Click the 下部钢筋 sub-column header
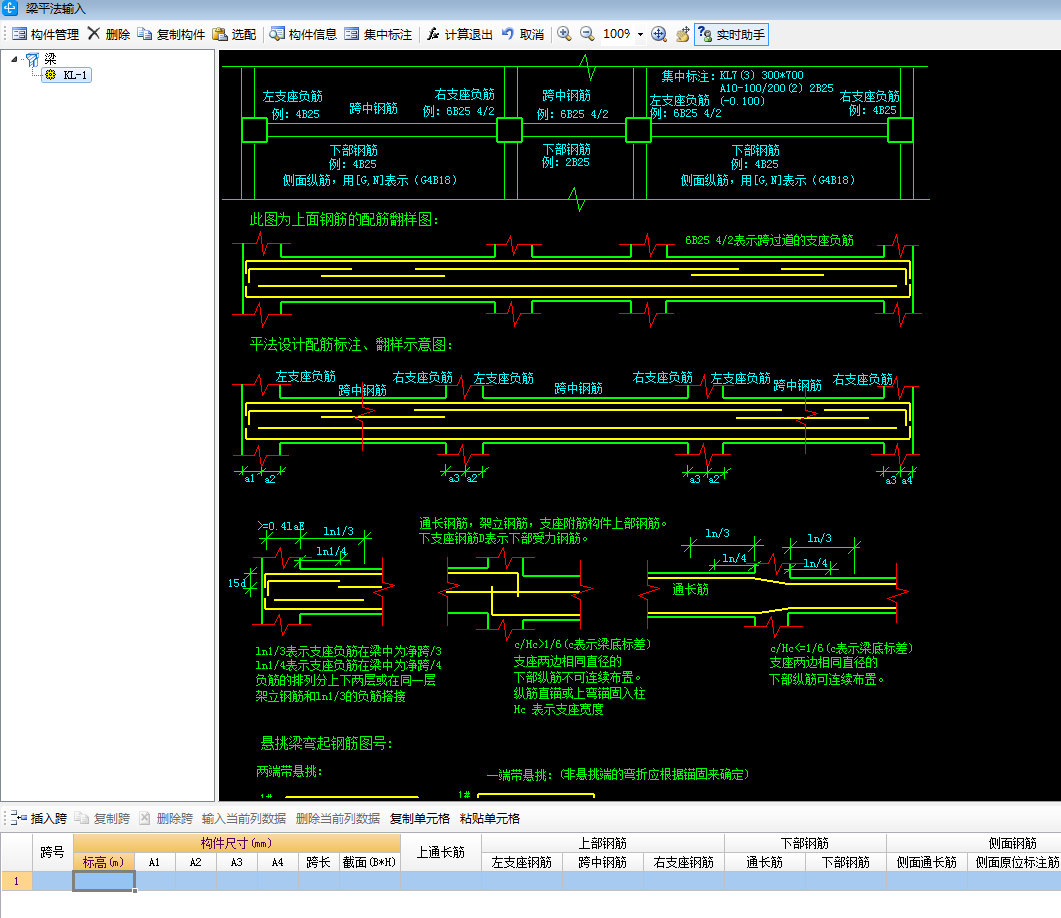 point(846,863)
